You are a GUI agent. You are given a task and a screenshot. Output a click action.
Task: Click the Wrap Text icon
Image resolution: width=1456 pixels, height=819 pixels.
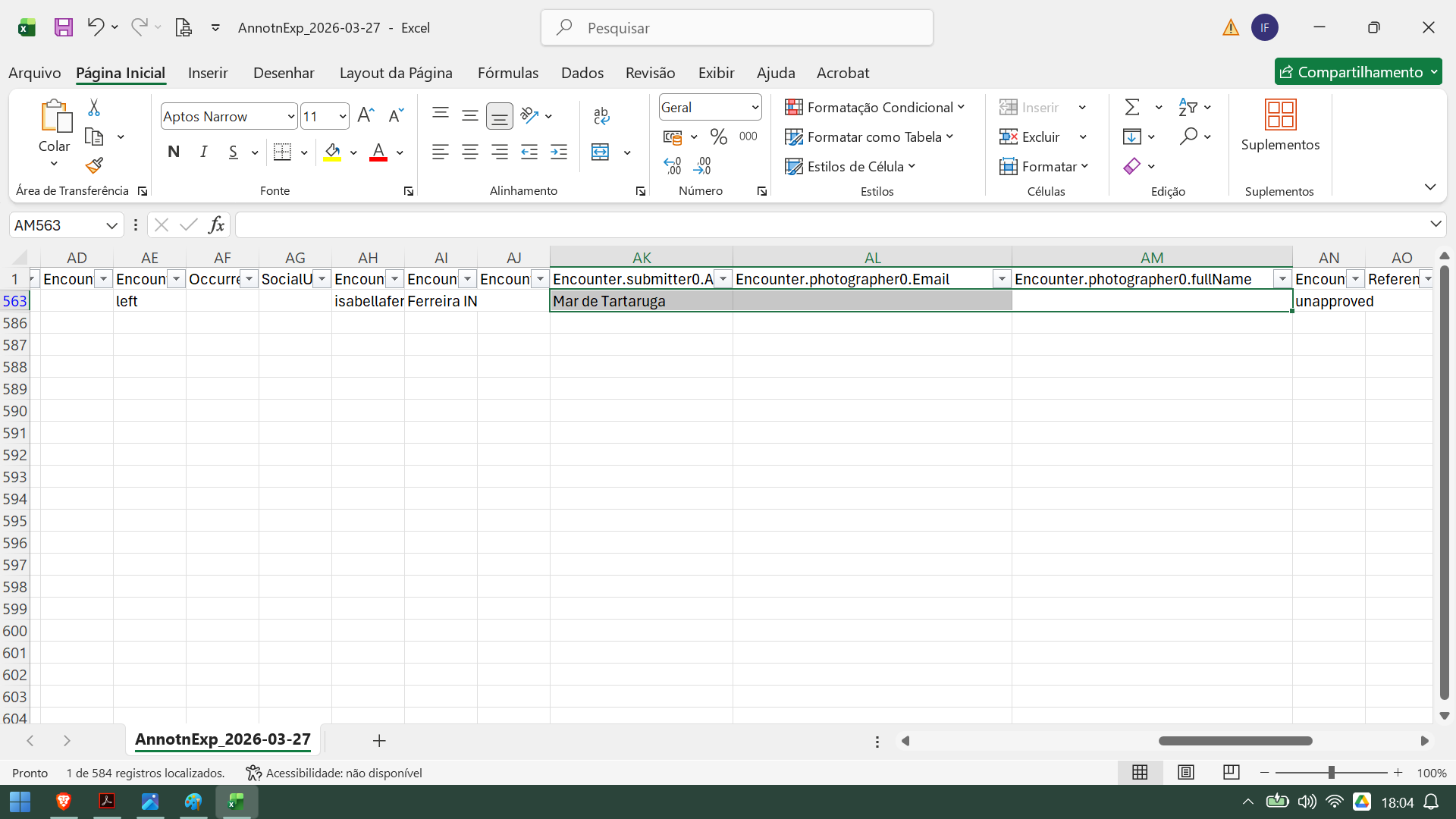(601, 115)
